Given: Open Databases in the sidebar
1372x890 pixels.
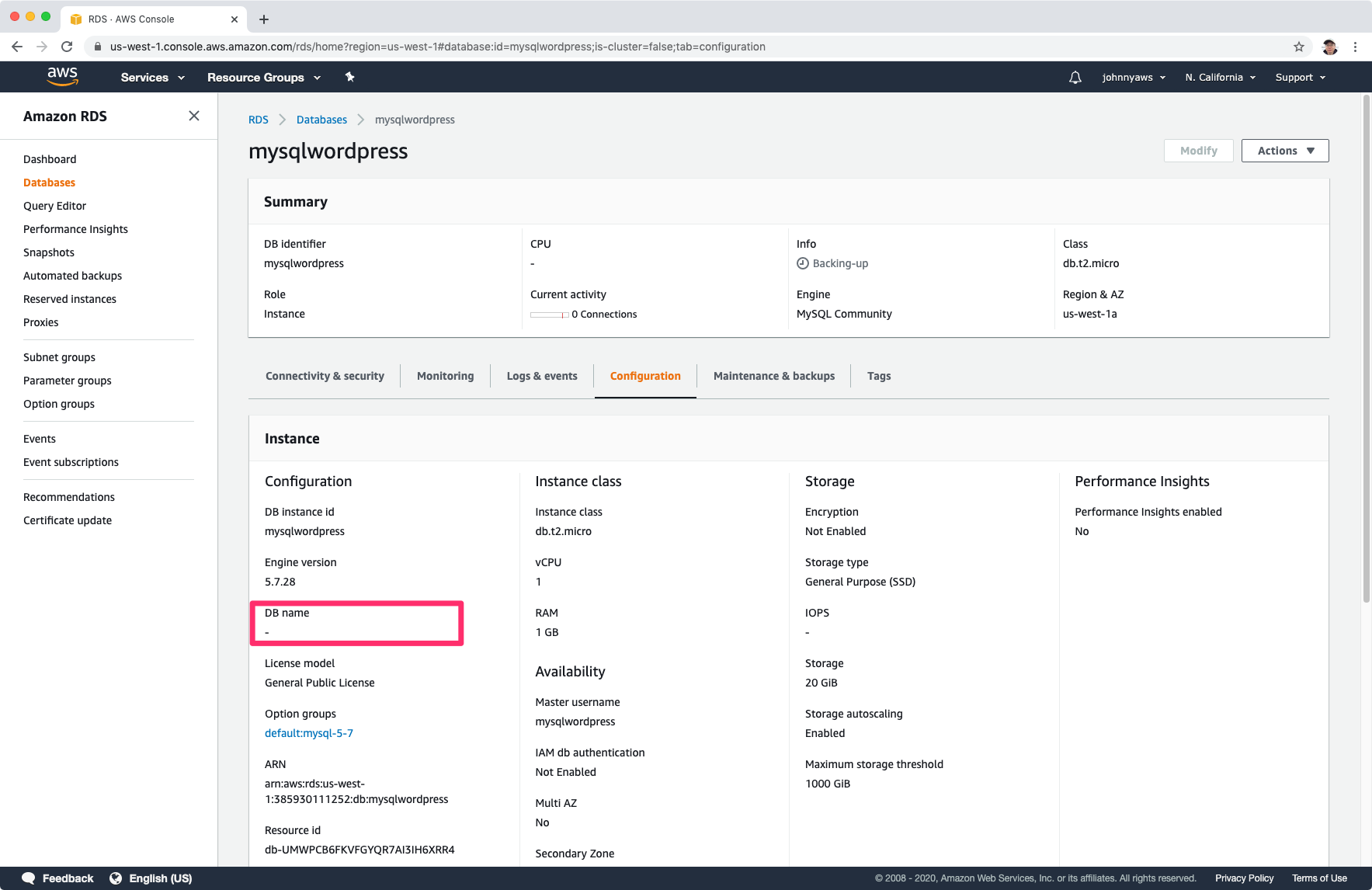Looking at the screenshot, I should point(49,183).
